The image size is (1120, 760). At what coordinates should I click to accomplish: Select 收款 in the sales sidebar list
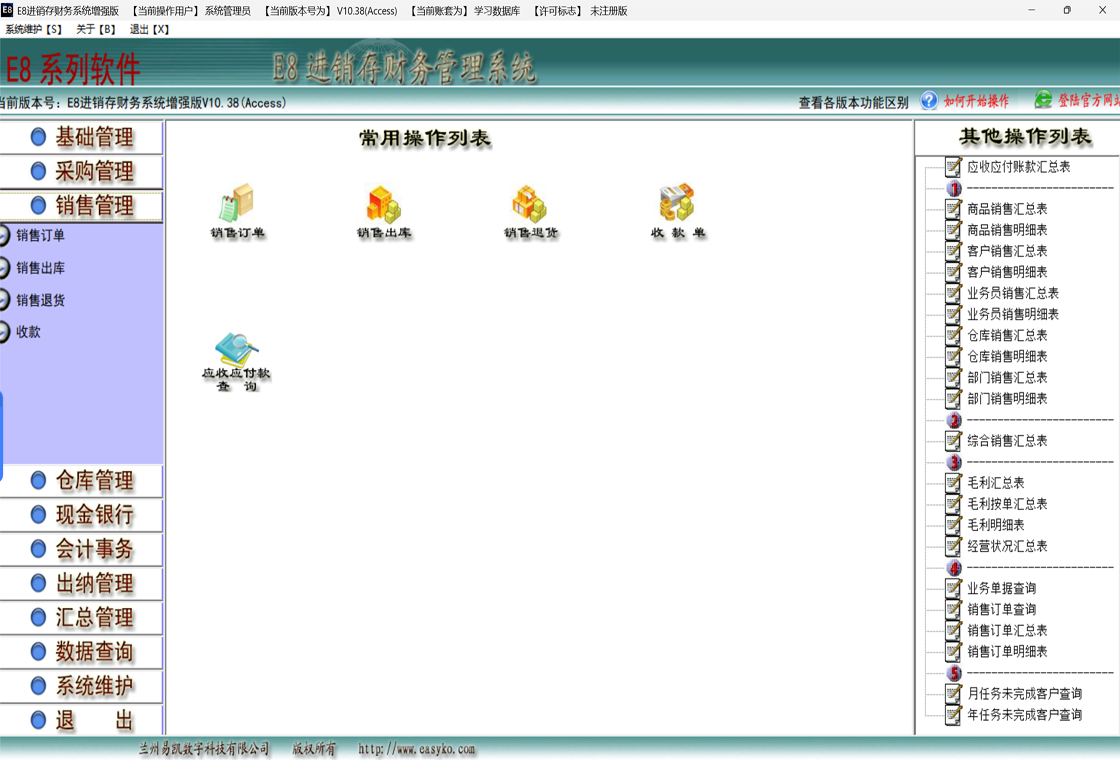point(28,332)
